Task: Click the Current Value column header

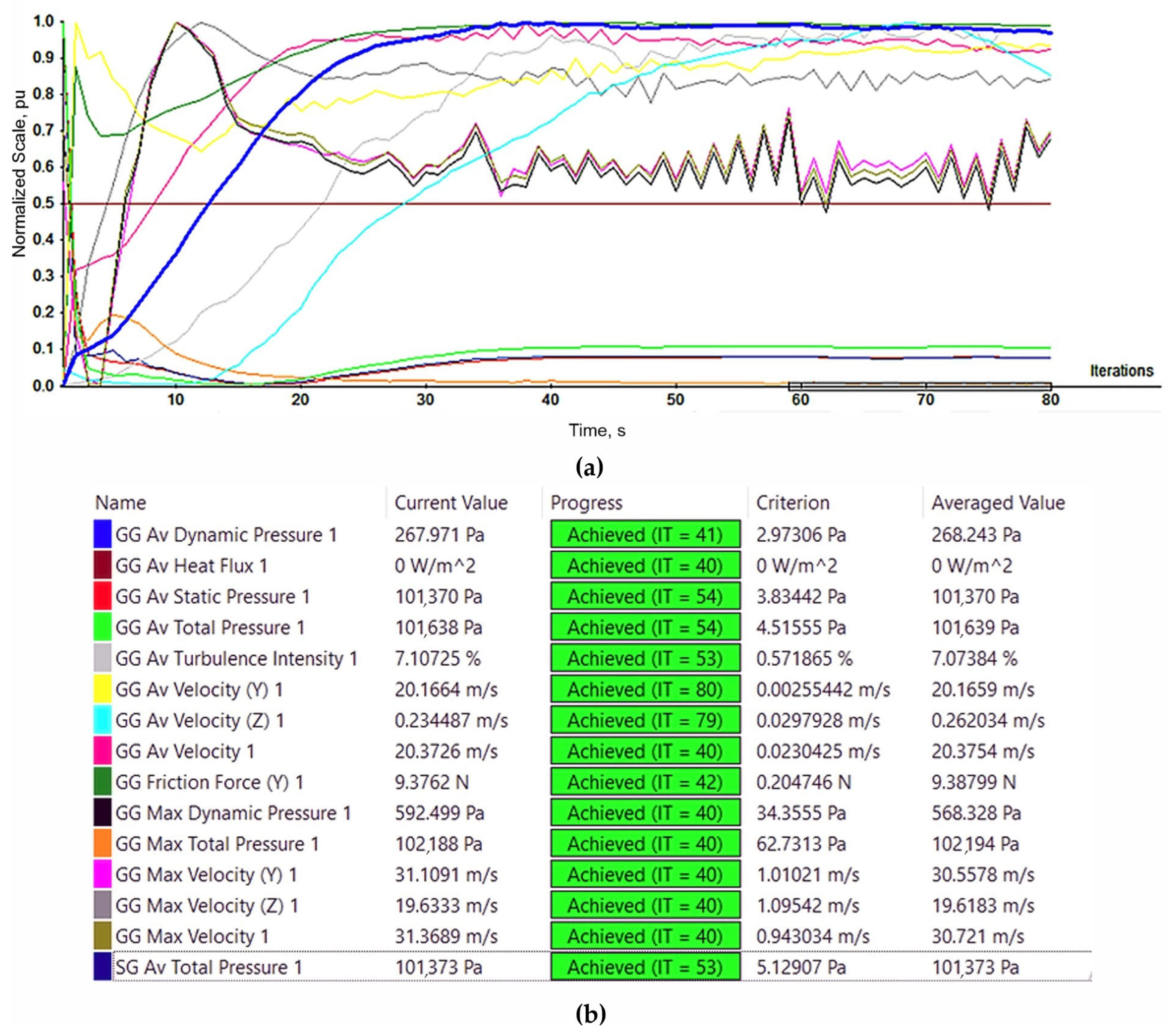Action: 450,502
